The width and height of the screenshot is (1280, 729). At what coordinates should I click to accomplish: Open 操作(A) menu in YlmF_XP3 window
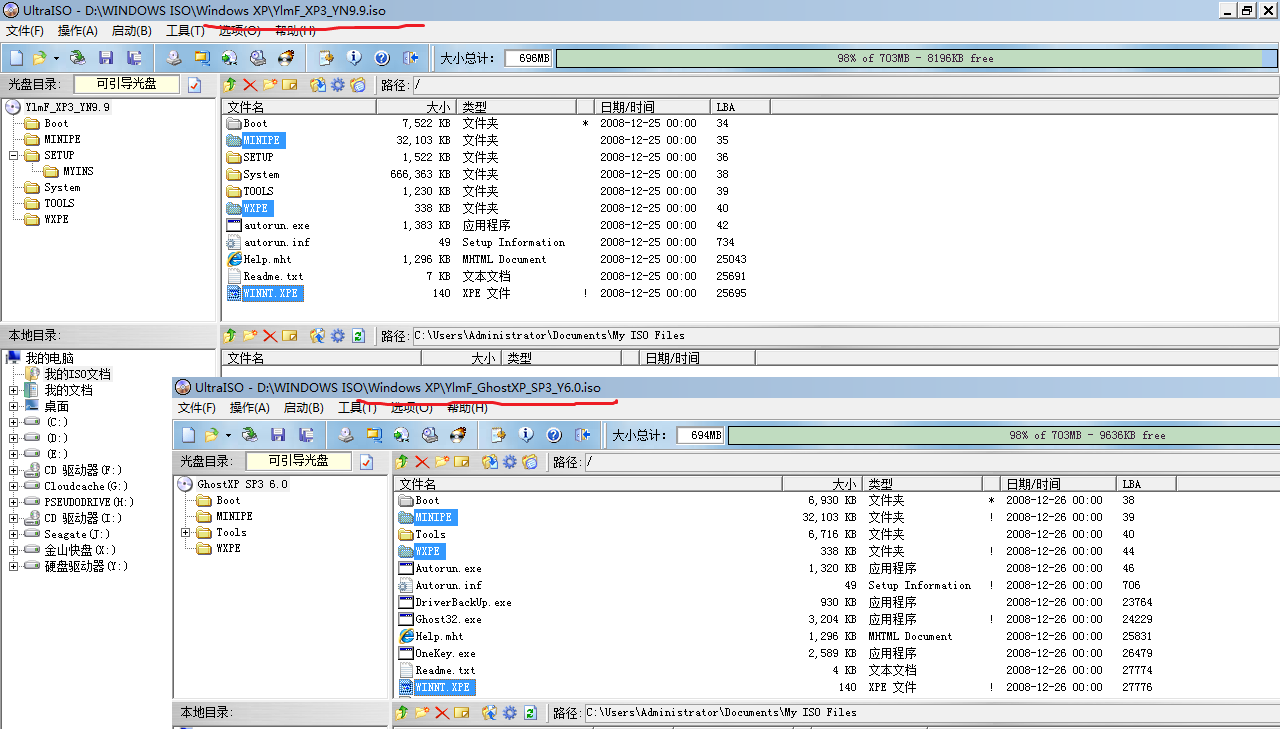(x=78, y=31)
